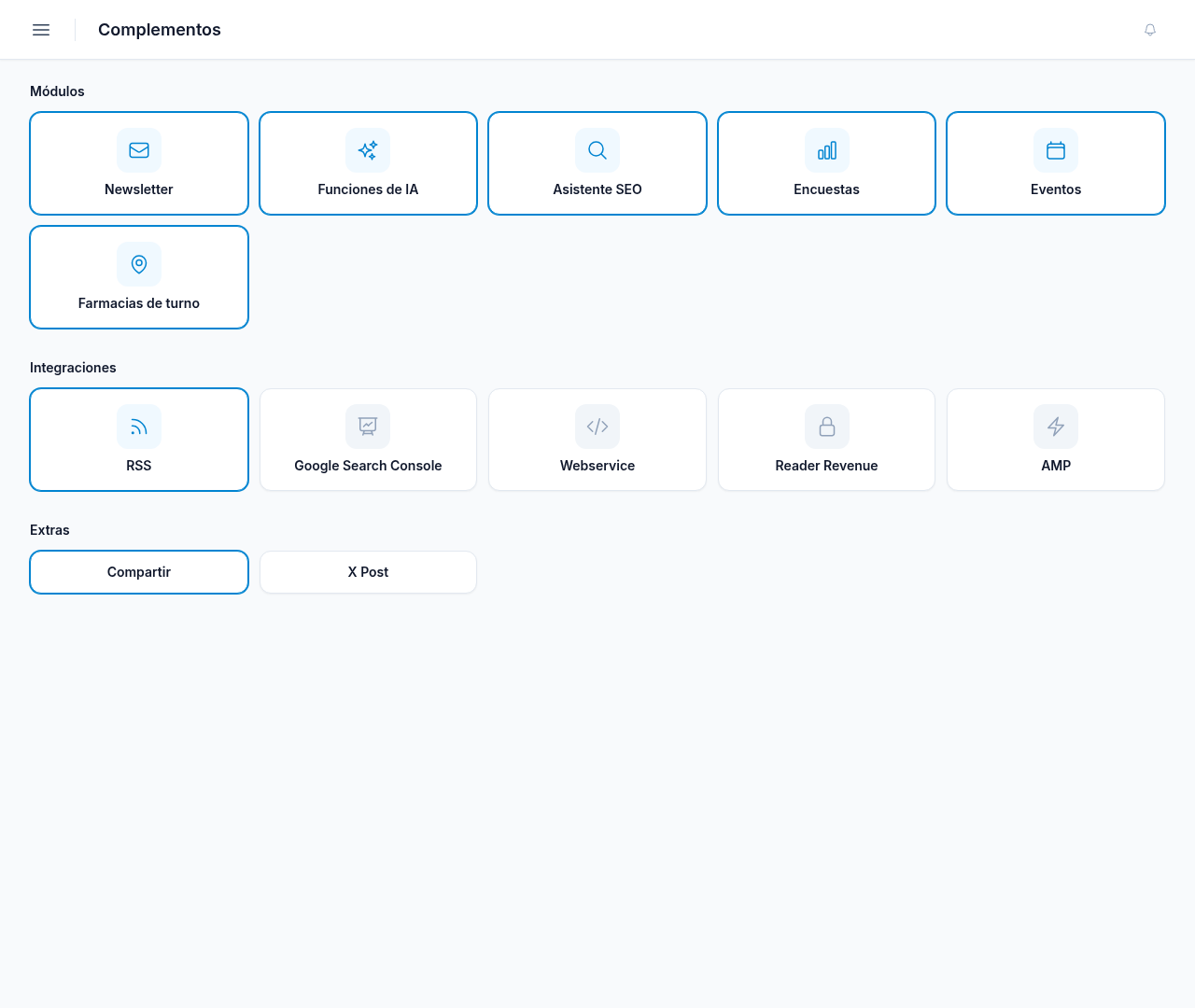
Task: Enable the AMP lightning bolt icon
Action: tap(1056, 427)
